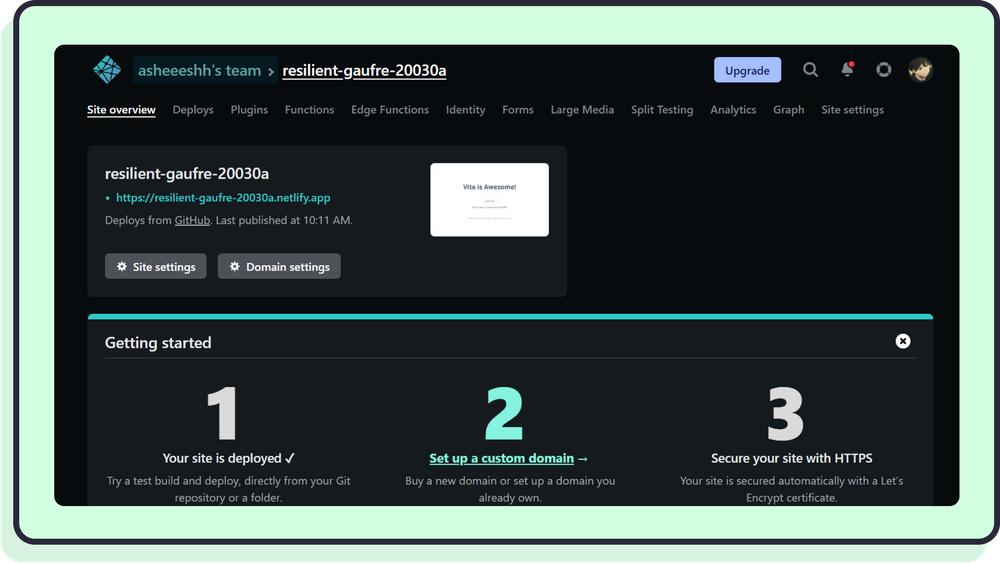Click the support lifebuoy icon
Image resolution: width=1000 pixels, height=563 pixels.
[x=884, y=70]
